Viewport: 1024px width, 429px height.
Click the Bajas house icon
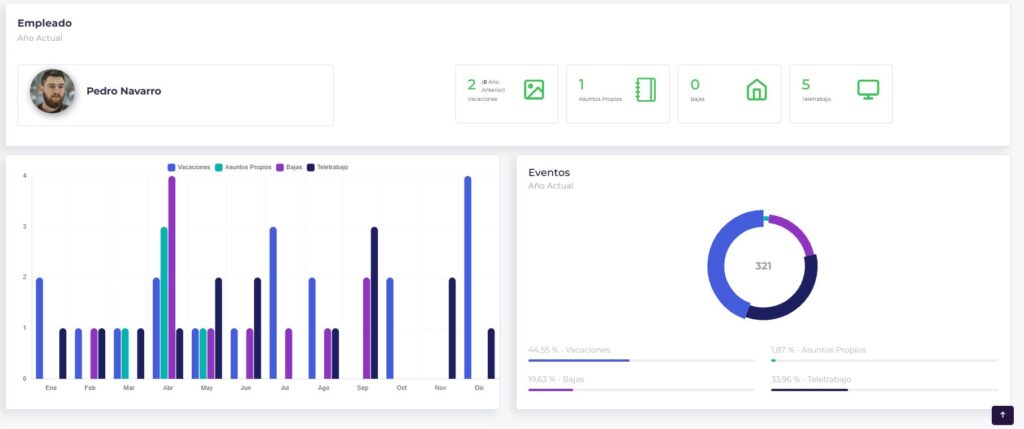click(757, 90)
